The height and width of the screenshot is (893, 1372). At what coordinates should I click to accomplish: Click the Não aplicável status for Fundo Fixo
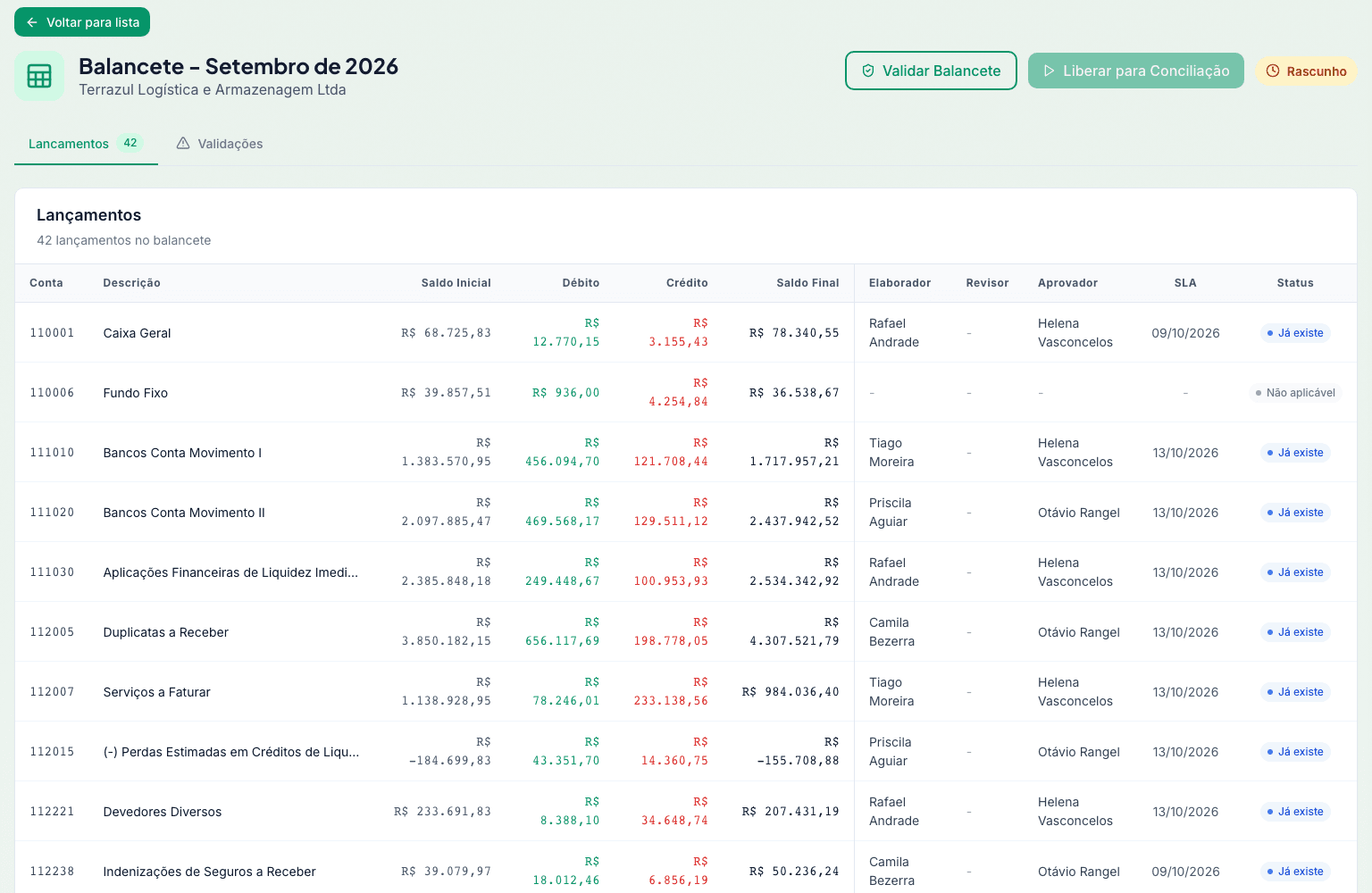point(1295,393)
